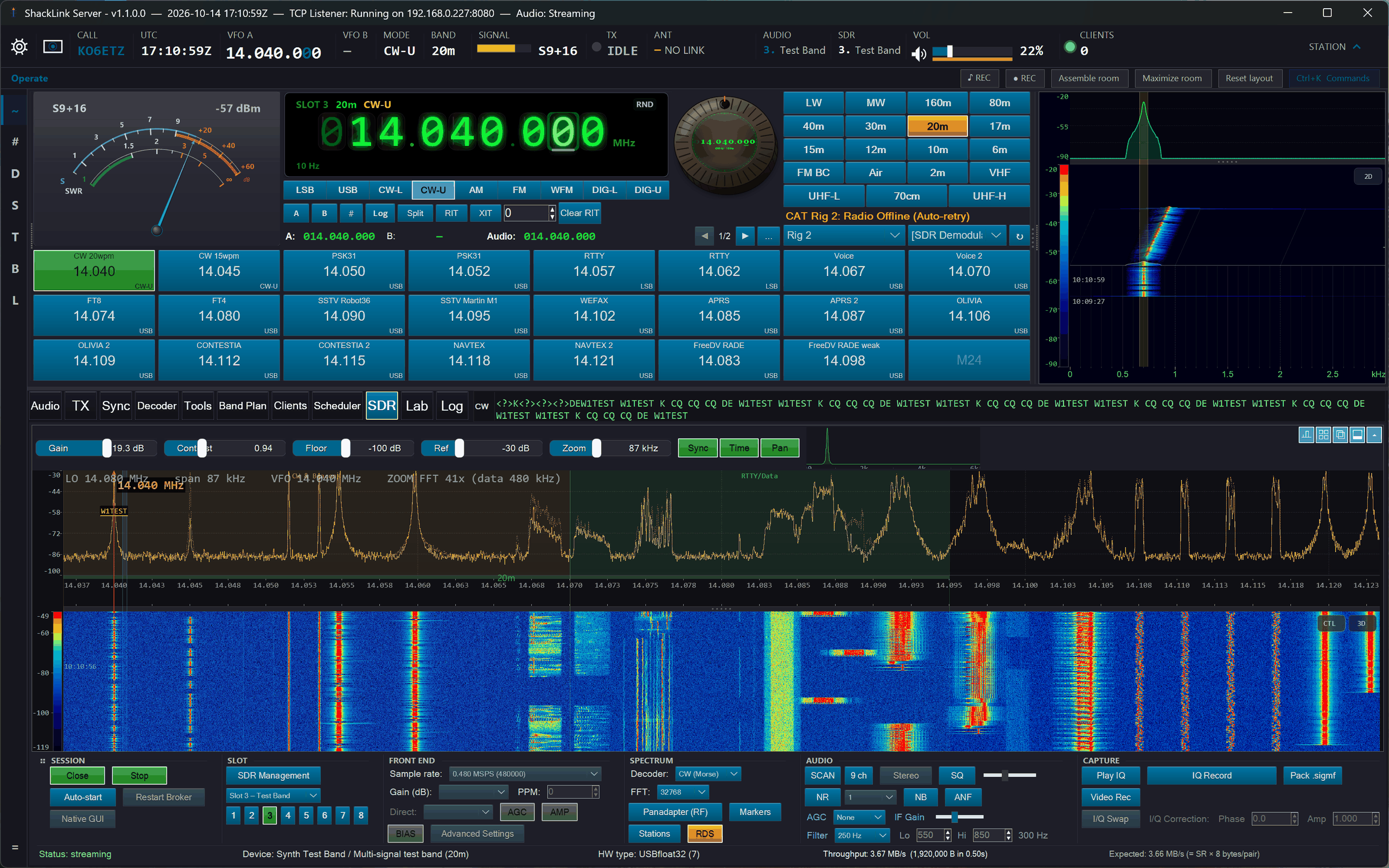
Task: Click the IQ Record button
Action: click(1211, 775)
